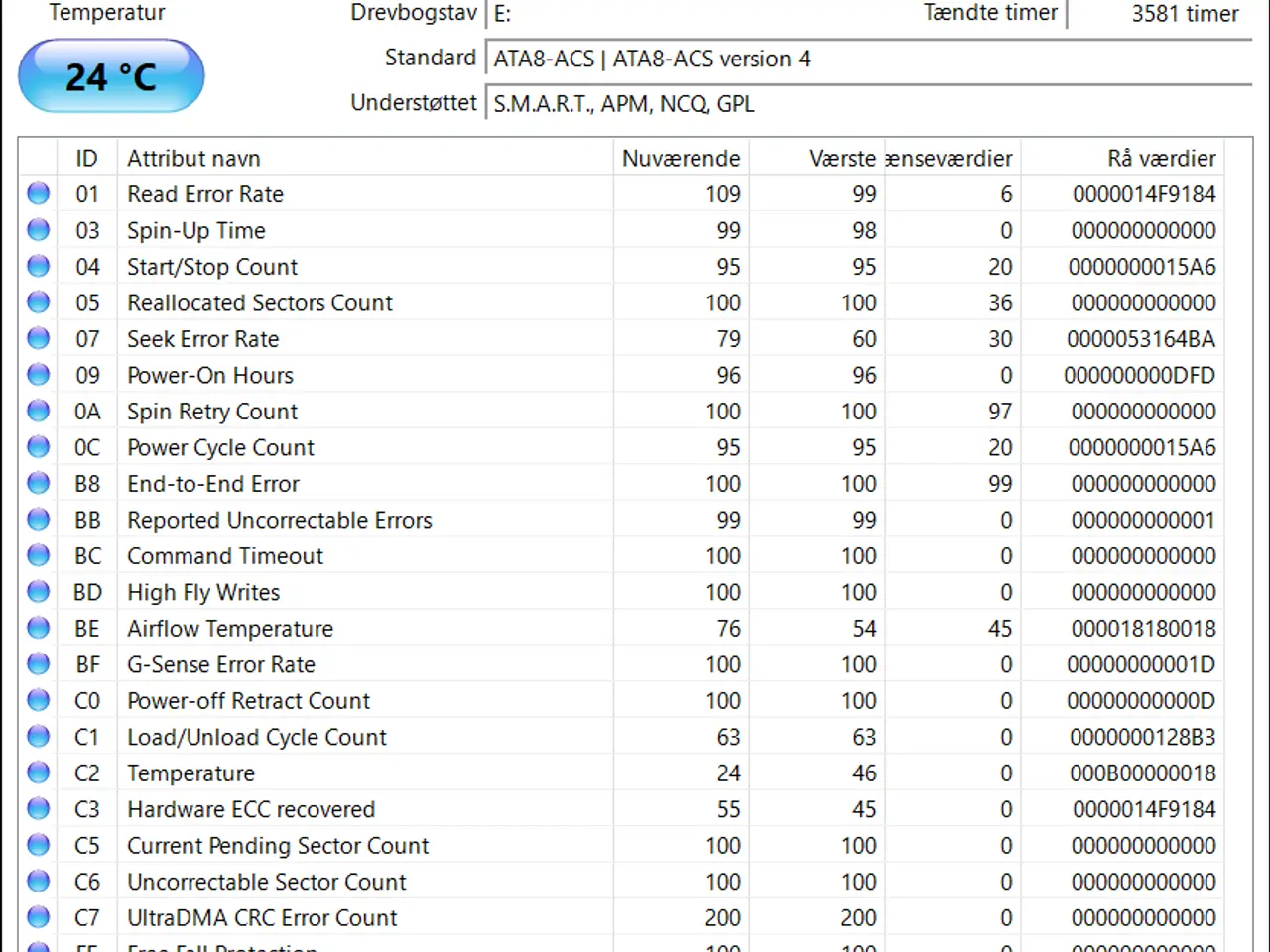Select the Hardware ECC recovered attribute name

[x=251, y=809]
